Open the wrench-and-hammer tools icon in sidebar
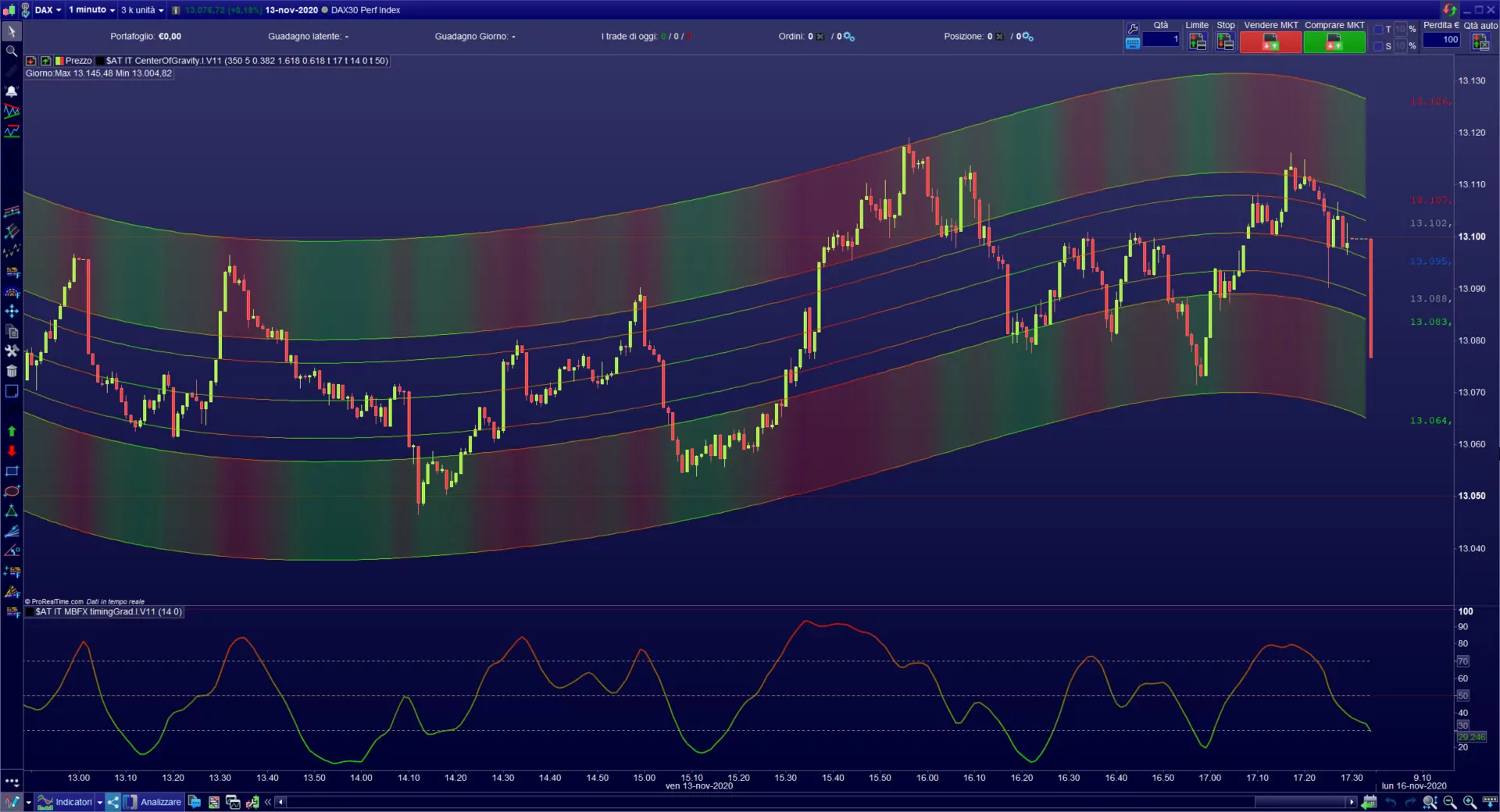The width and height of the screenshot is (1500, 812). pyautogui.click(x=12, y=351)
